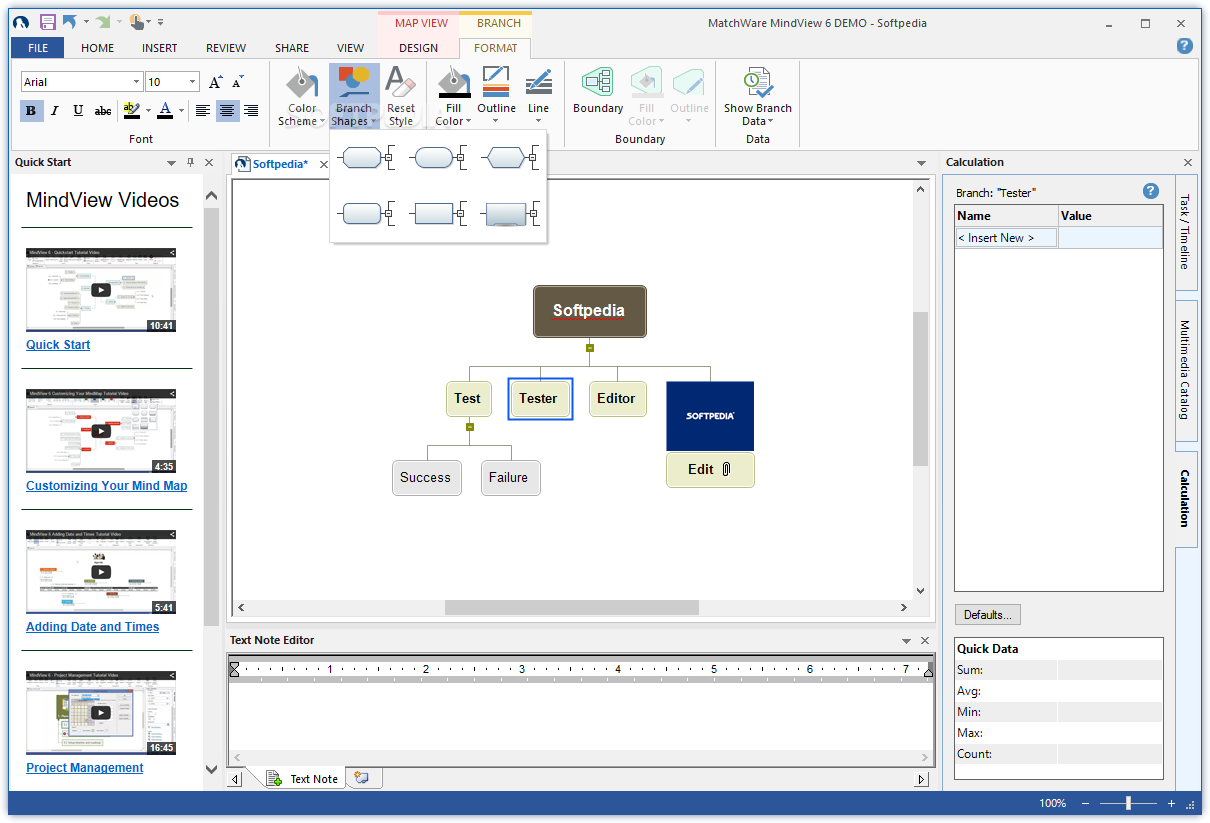Click the Calculation panel help icon
The width and height of the screenshot is (1210, 823).
(1151, 191)
